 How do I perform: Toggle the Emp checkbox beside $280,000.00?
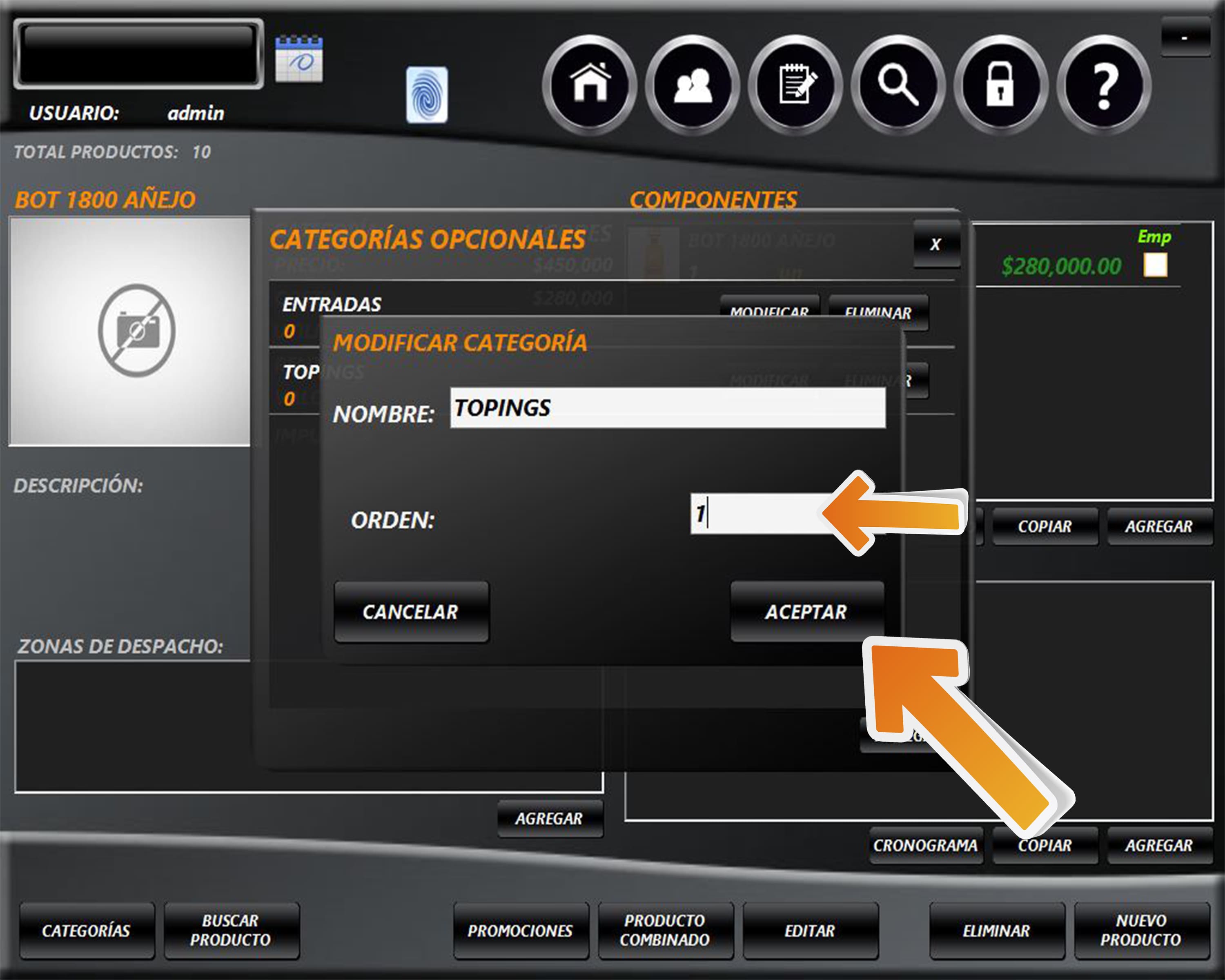click(x=1155, y=265)
